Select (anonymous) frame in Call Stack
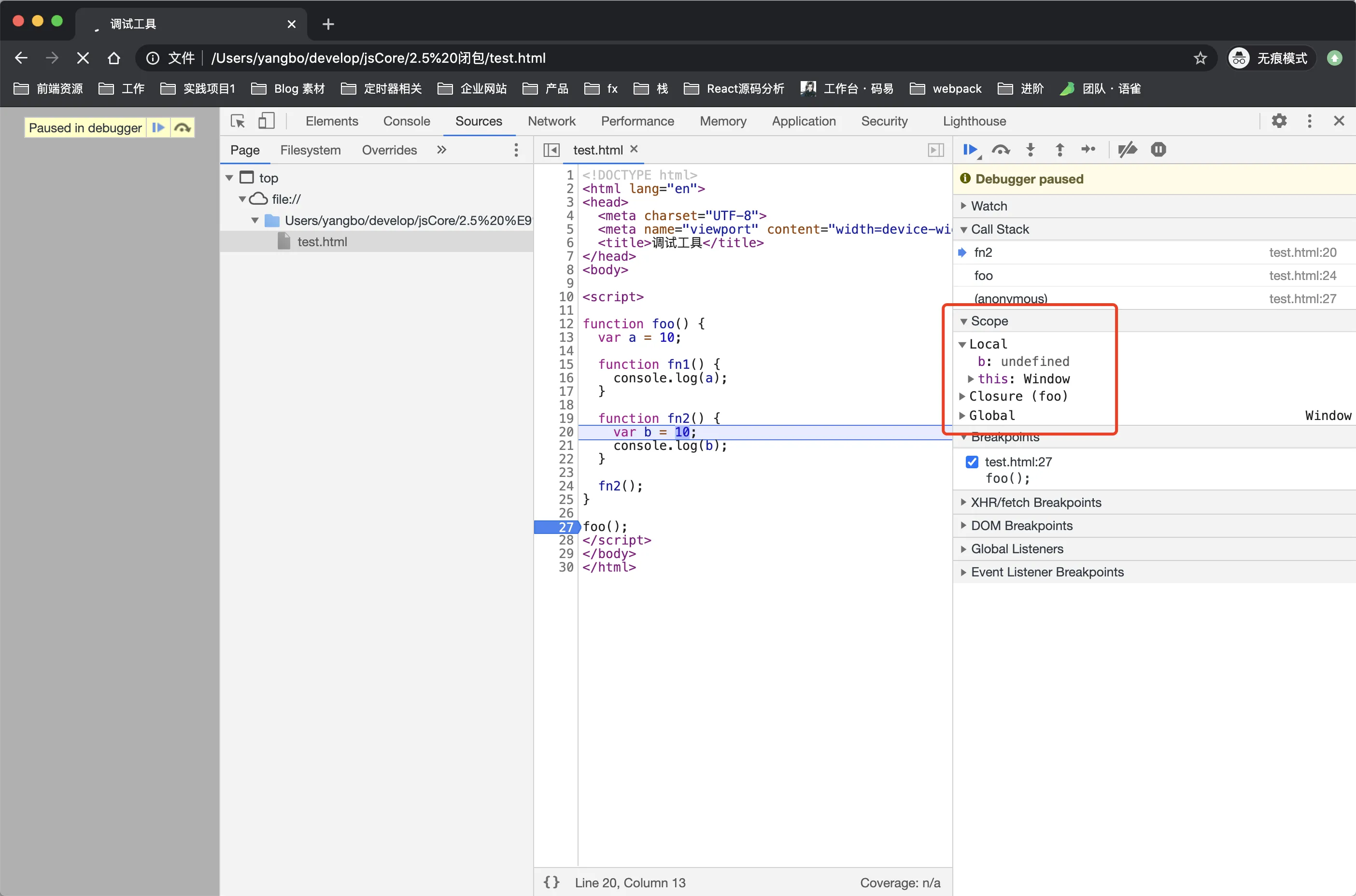Screen dimensions: 1356x896 tap(1154, 298)
